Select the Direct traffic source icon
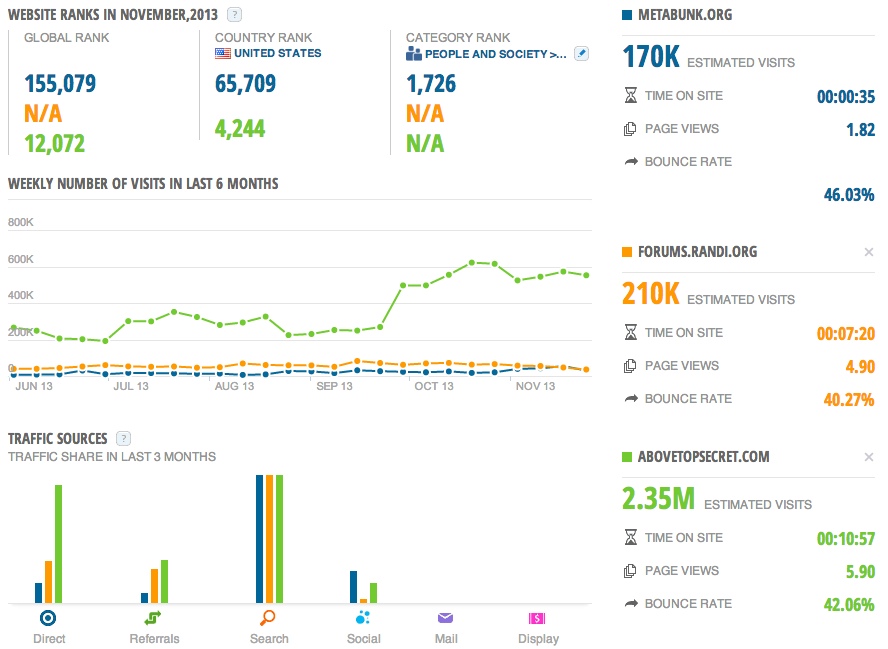 tap(50, 617)
